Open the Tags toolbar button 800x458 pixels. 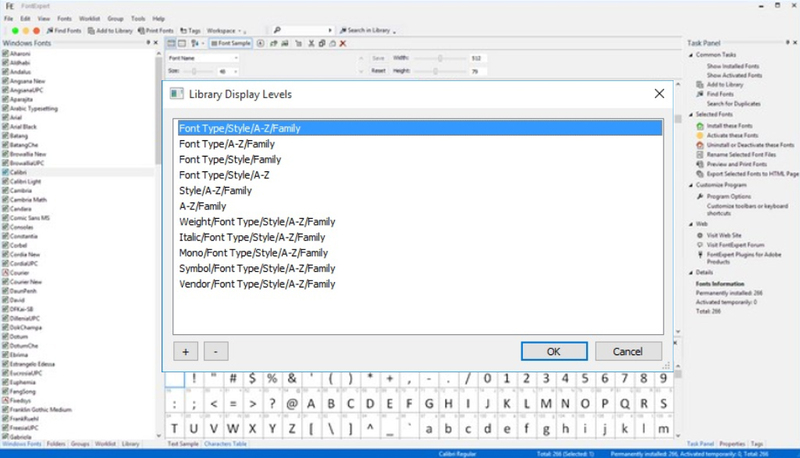tap(190, 31)
